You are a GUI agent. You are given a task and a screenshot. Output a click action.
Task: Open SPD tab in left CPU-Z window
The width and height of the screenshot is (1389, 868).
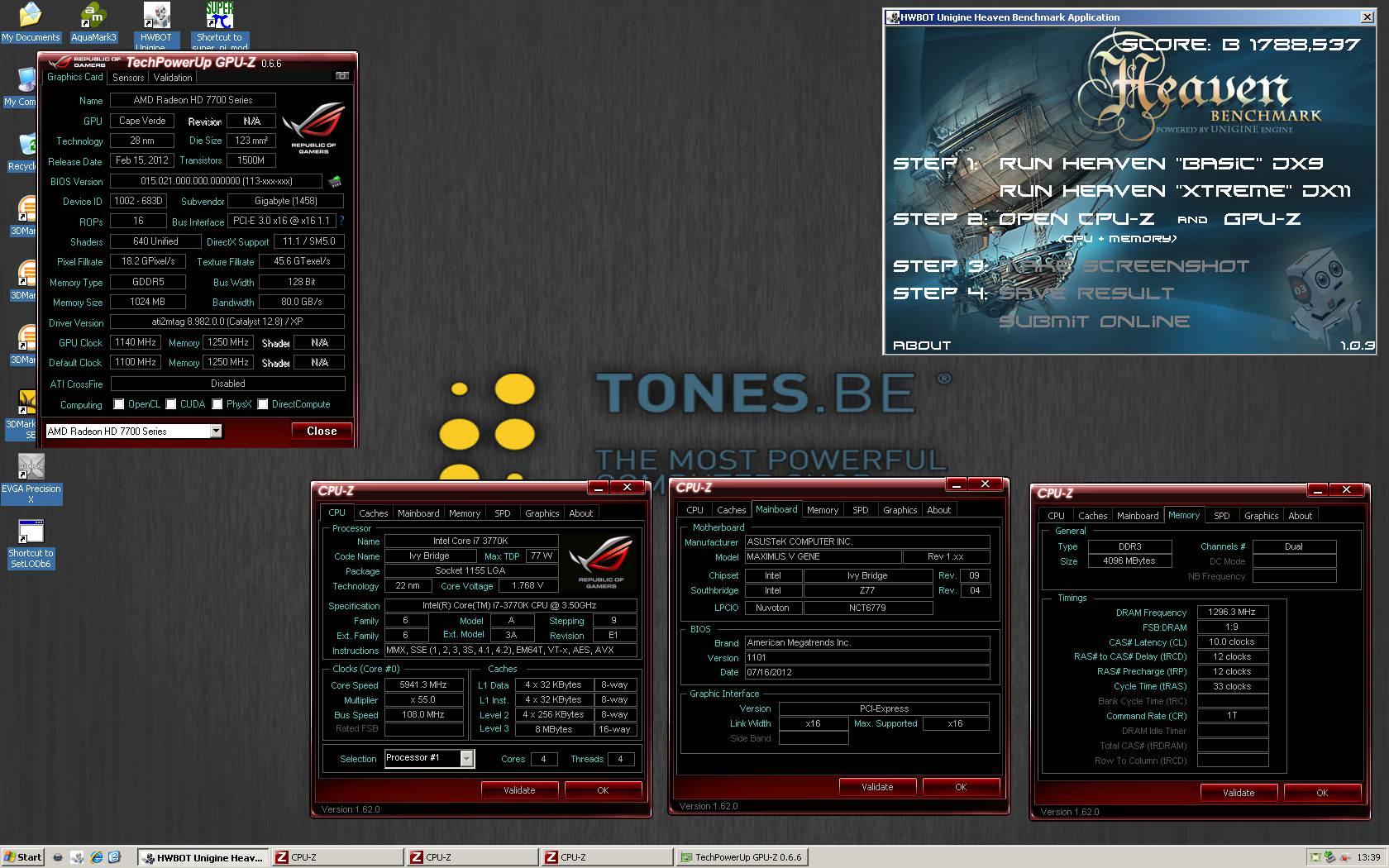pos(503,513)
